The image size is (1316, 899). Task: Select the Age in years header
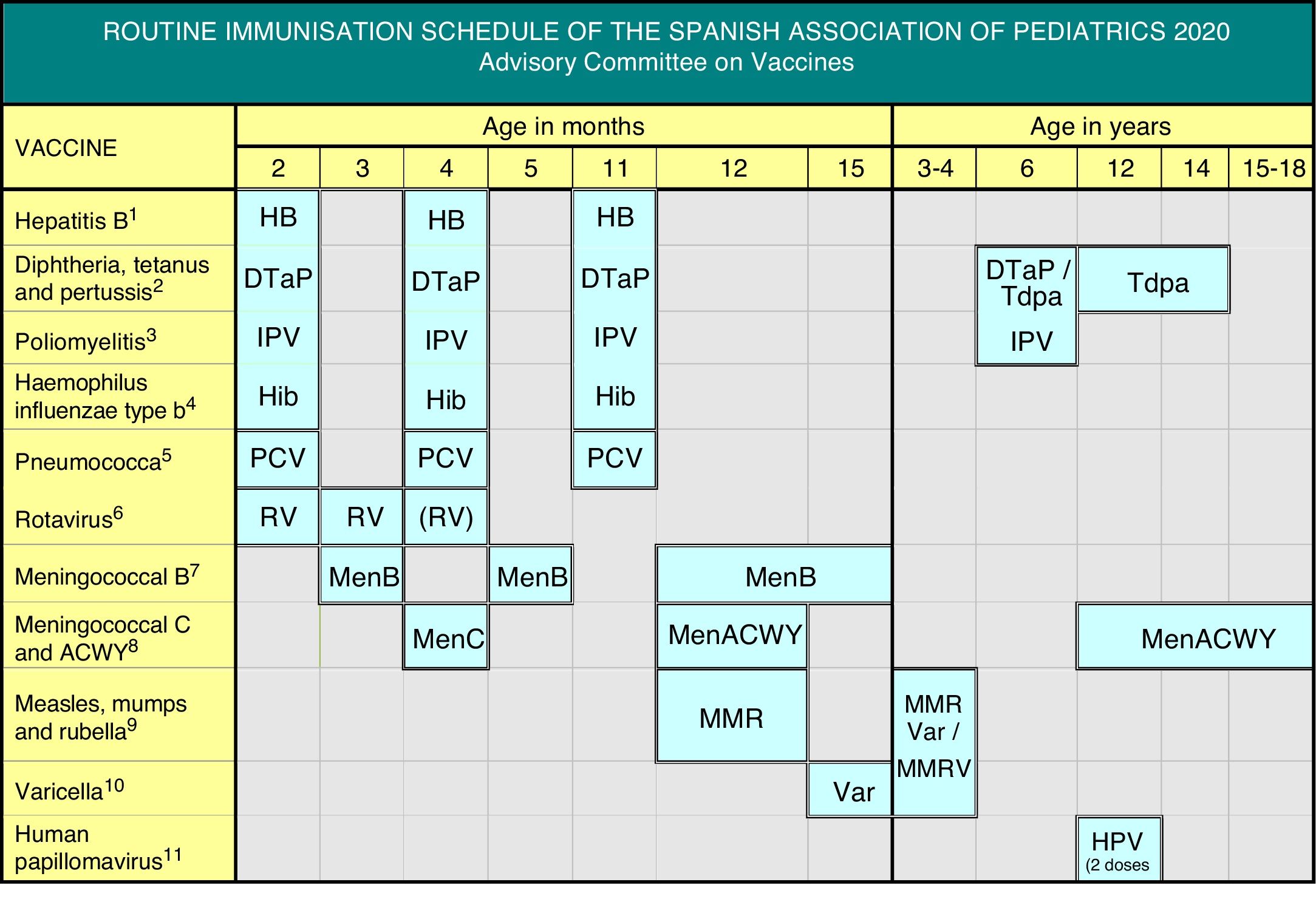click(x=1100, y=126)
